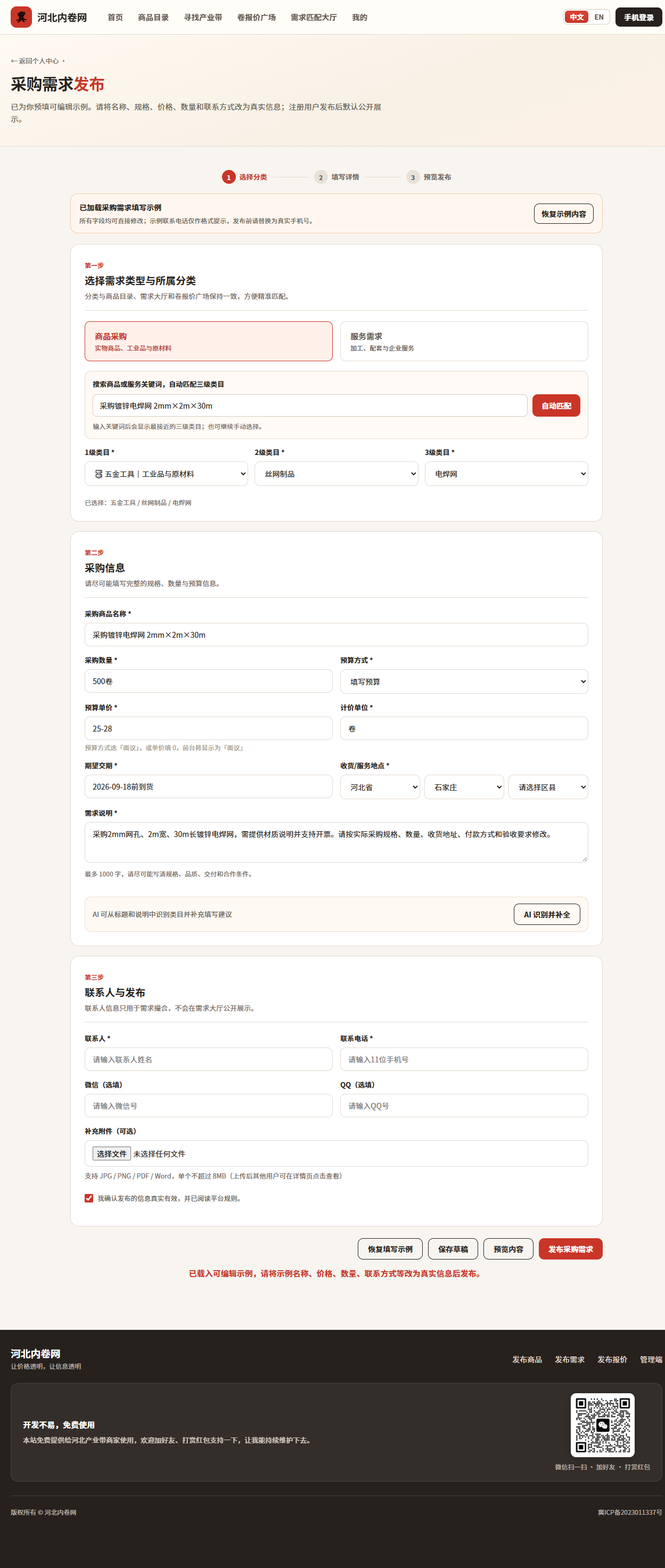Image resolution: width=665 pixels, height=1568 pixels.
Task: Open the 2级类目 丝网制品 dropdown
Action: (336, 474)
